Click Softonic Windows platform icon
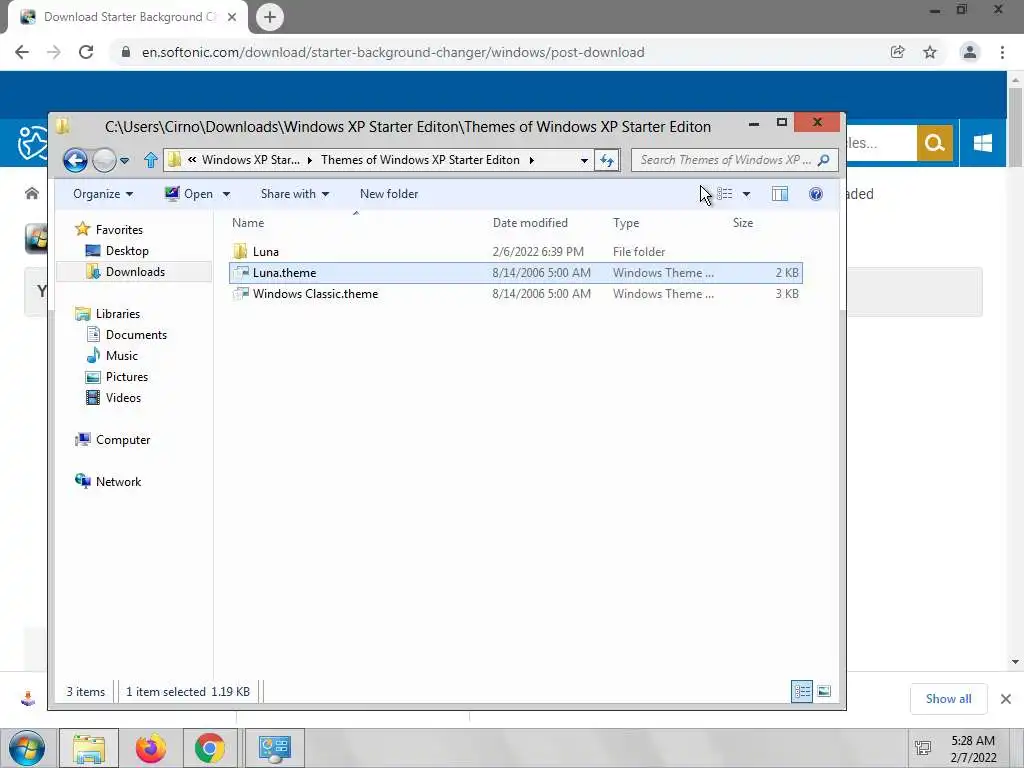Image resolution: width=1024 pixels, height=768 pixels. click(x=982, y=142)
